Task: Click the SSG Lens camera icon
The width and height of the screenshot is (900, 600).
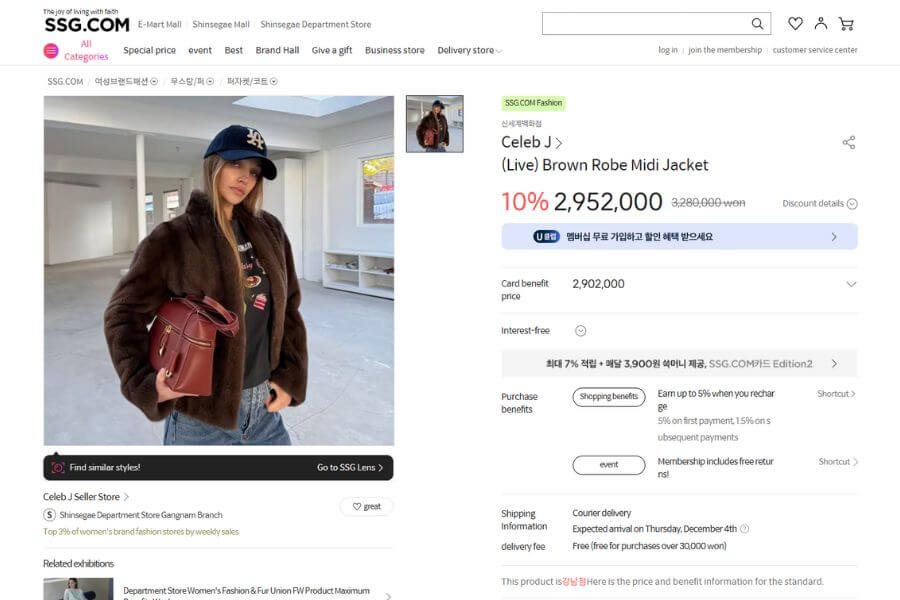Action: (58, 468)
